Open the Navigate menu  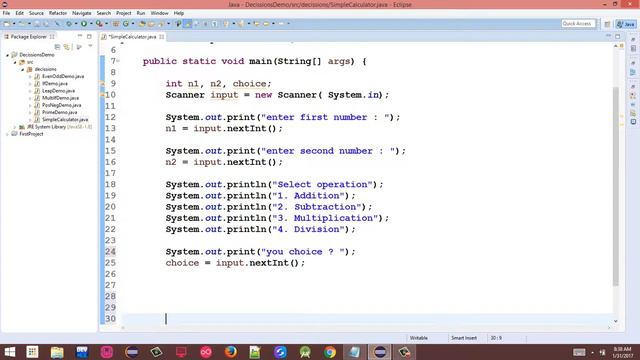[x=81, y=13]
